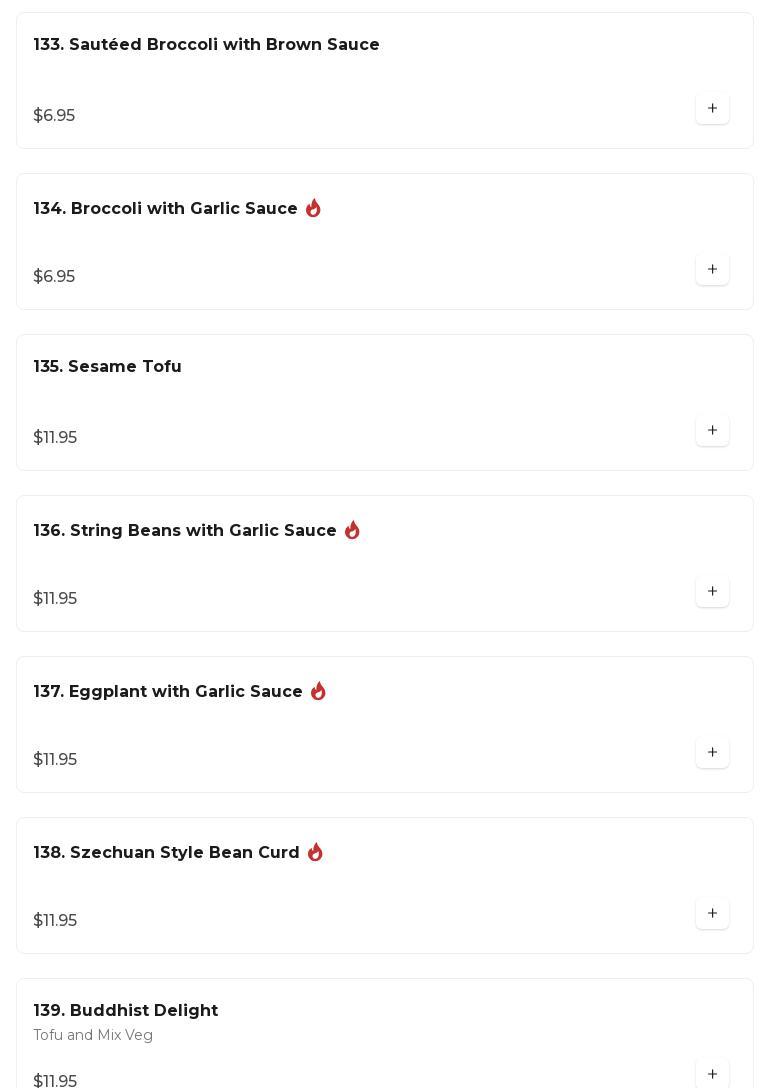Screen dimensions: 770x1088
Task: Add Szechuan Style Bean Curd to cart
Action: [712, 913]
